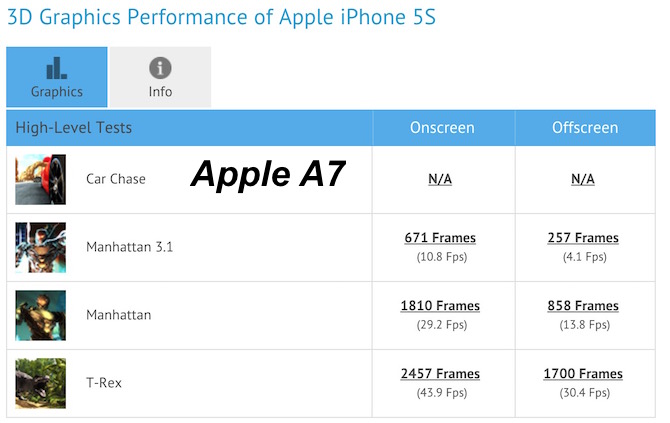Click the Info circle icon

160,68
